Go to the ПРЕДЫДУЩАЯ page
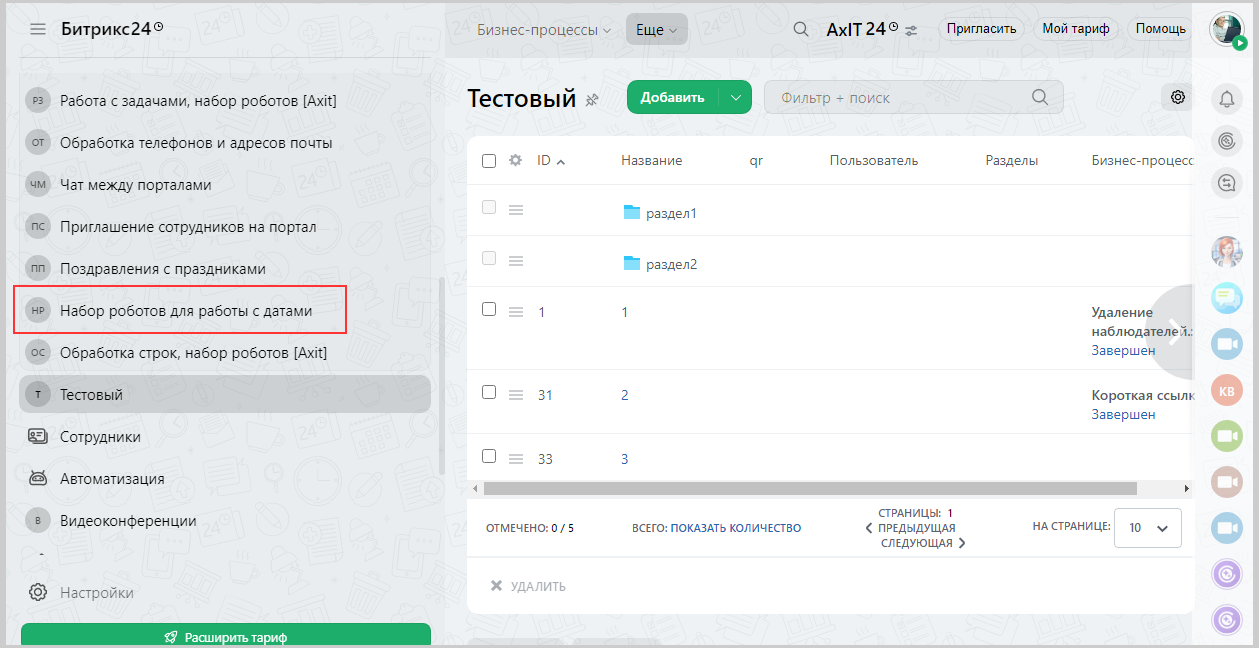The width and height of the screenshot is (1259, 648). point(910,528)
